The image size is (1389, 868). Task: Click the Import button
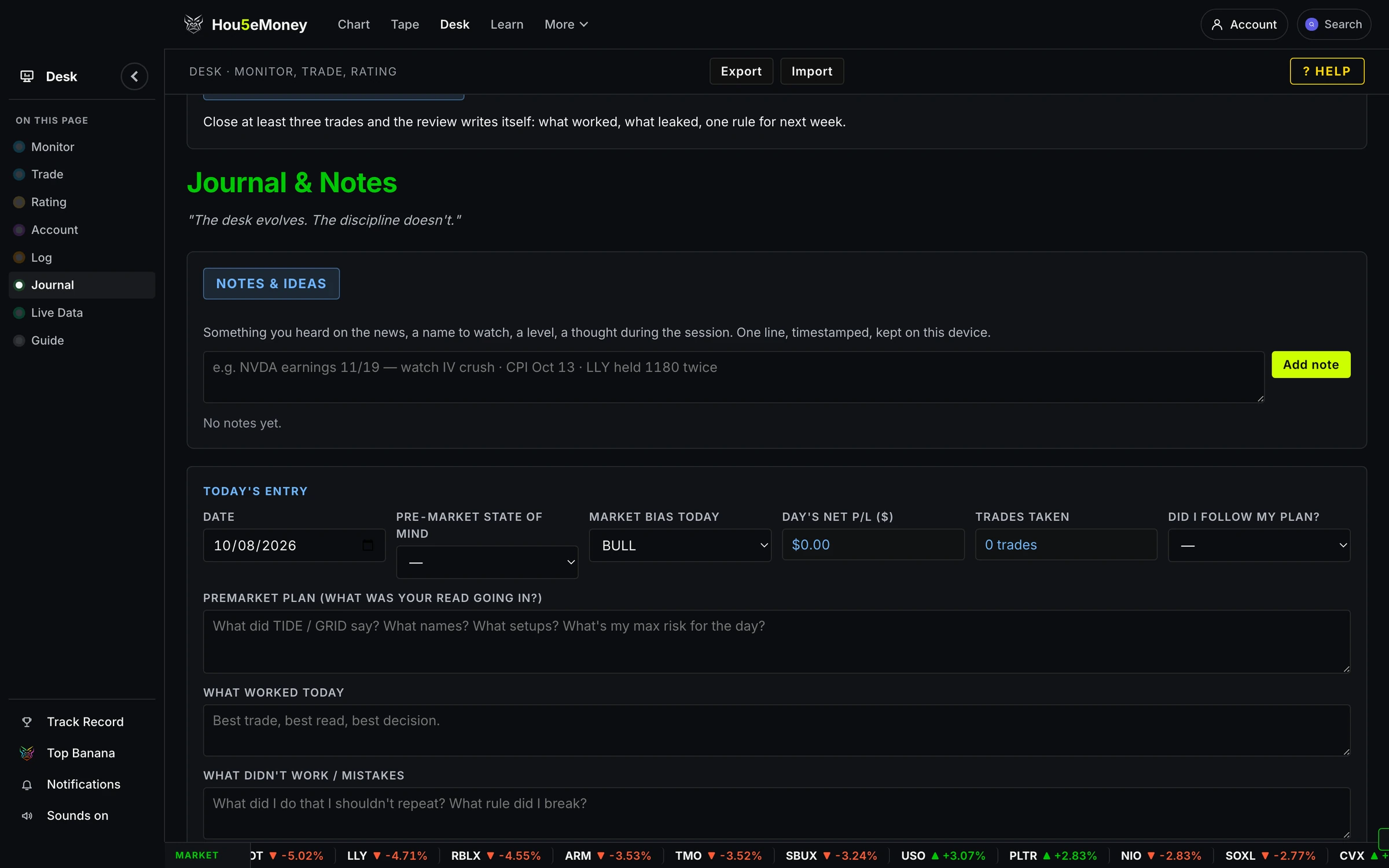click(811, 71)
